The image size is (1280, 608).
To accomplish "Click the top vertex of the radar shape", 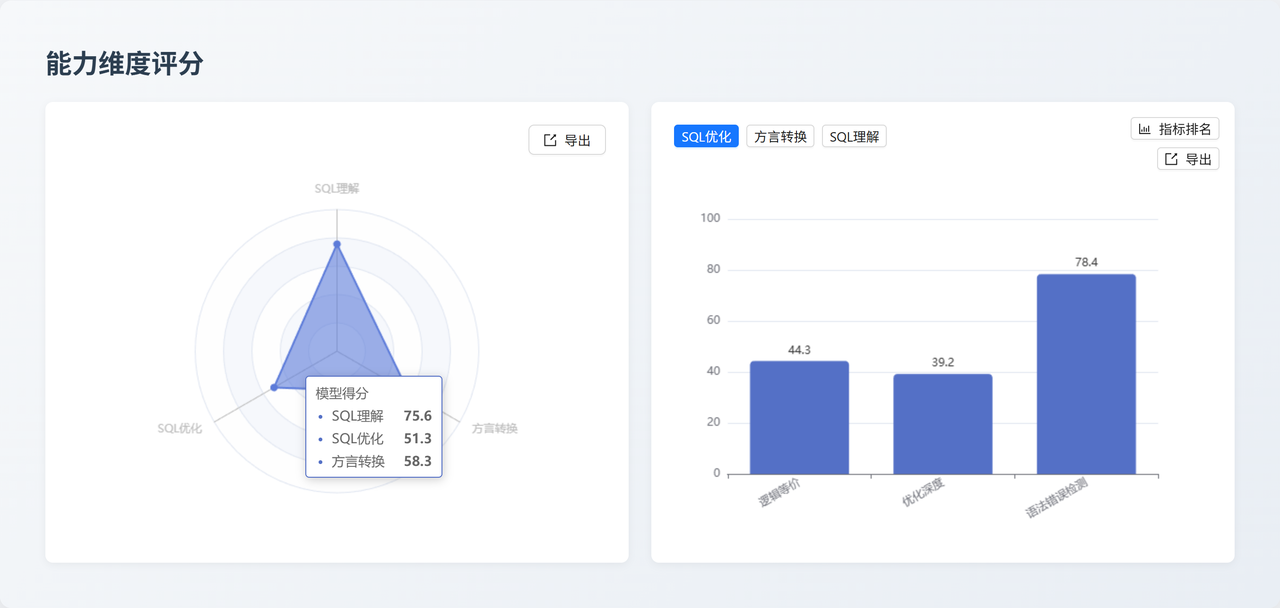I will 337,243.
